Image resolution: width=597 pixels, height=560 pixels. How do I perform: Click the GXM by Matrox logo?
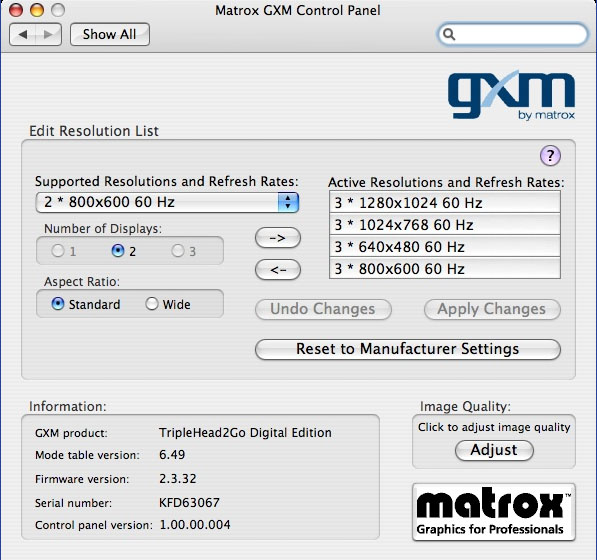511,95
